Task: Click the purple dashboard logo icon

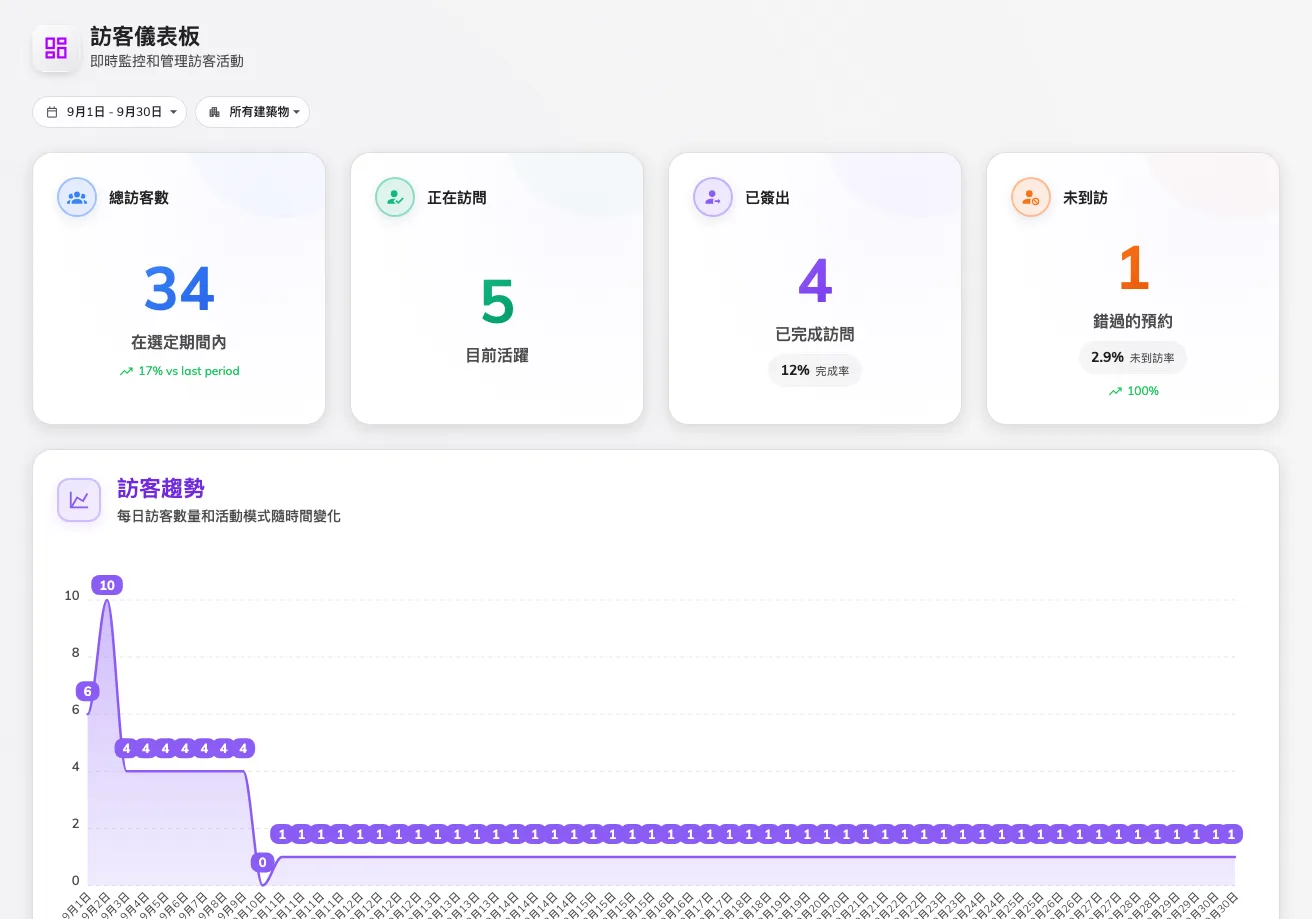Action: click(x=56, y=48)
